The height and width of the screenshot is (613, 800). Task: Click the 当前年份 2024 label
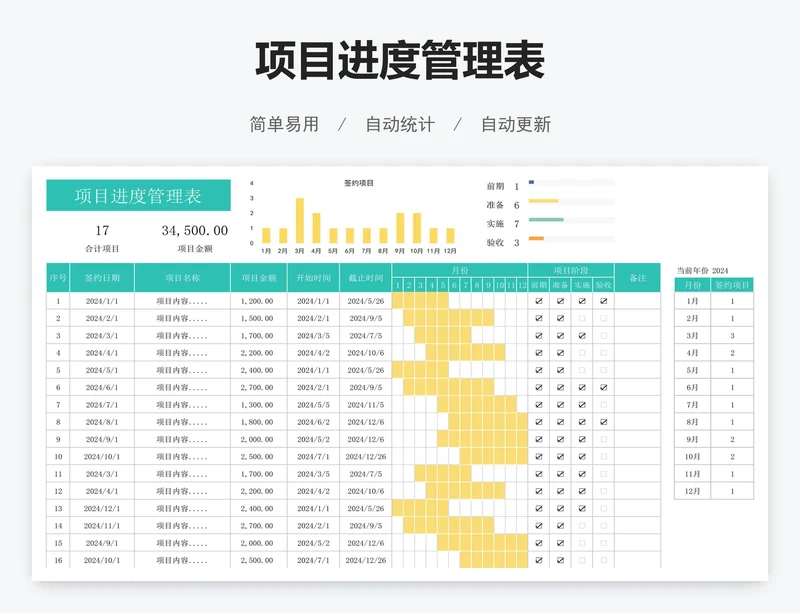pos(702,271)
